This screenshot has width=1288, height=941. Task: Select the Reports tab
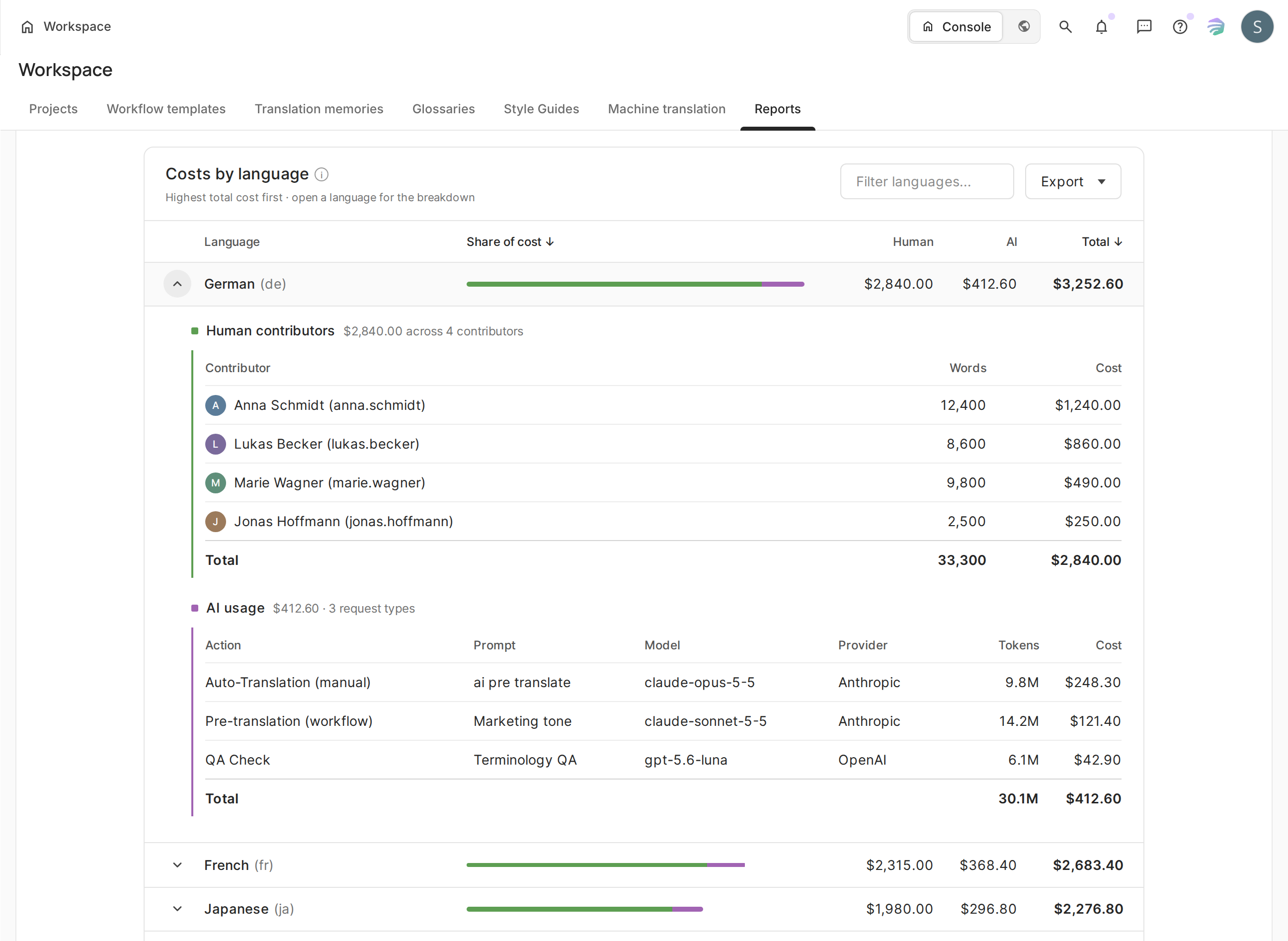777,109
